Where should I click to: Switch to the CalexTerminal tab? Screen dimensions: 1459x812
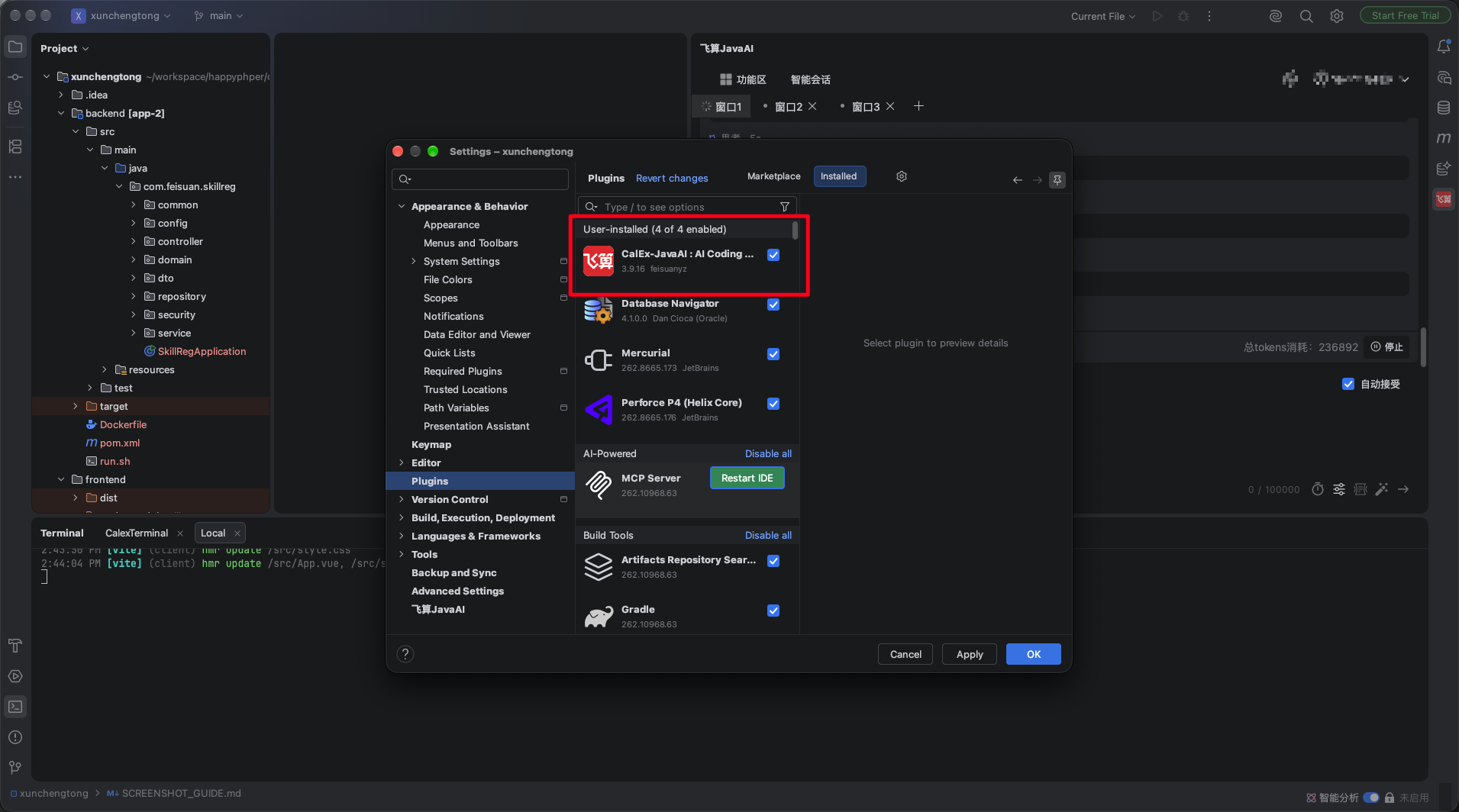pos(137,533)
